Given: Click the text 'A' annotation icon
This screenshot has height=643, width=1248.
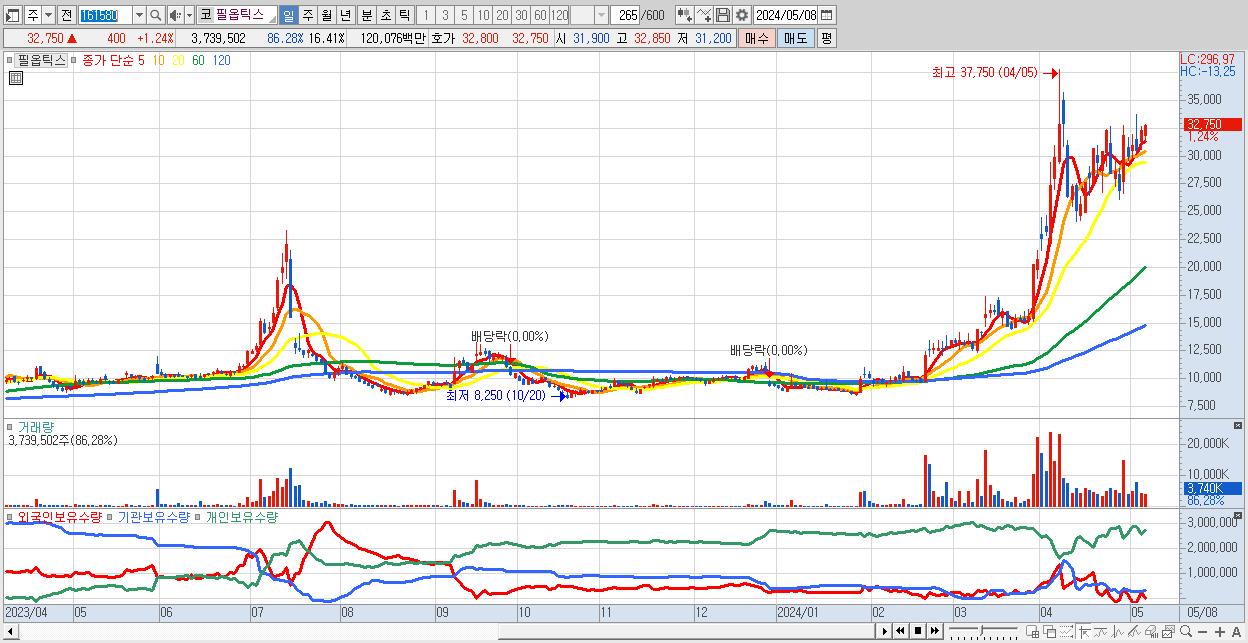Looking at the screenshot, I should pyautogui.click(x=1237, y=631).
